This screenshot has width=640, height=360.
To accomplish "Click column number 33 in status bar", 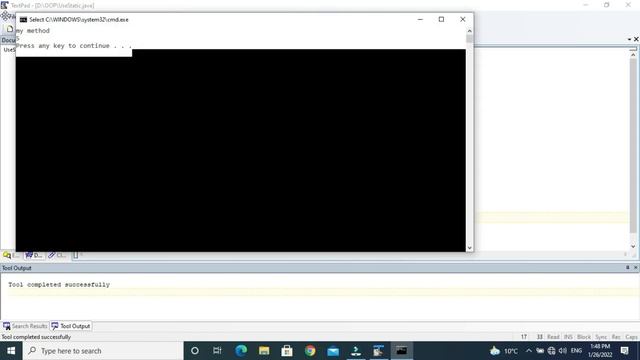I will [x=539, y=337].
